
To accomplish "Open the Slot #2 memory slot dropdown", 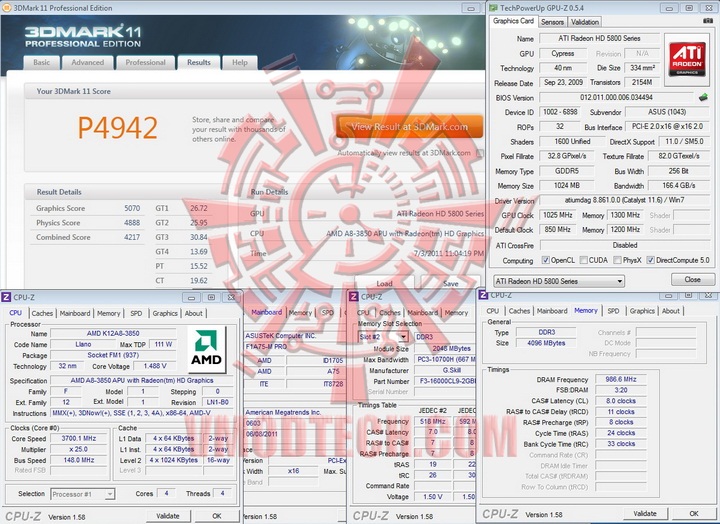I will coord(383,337).
